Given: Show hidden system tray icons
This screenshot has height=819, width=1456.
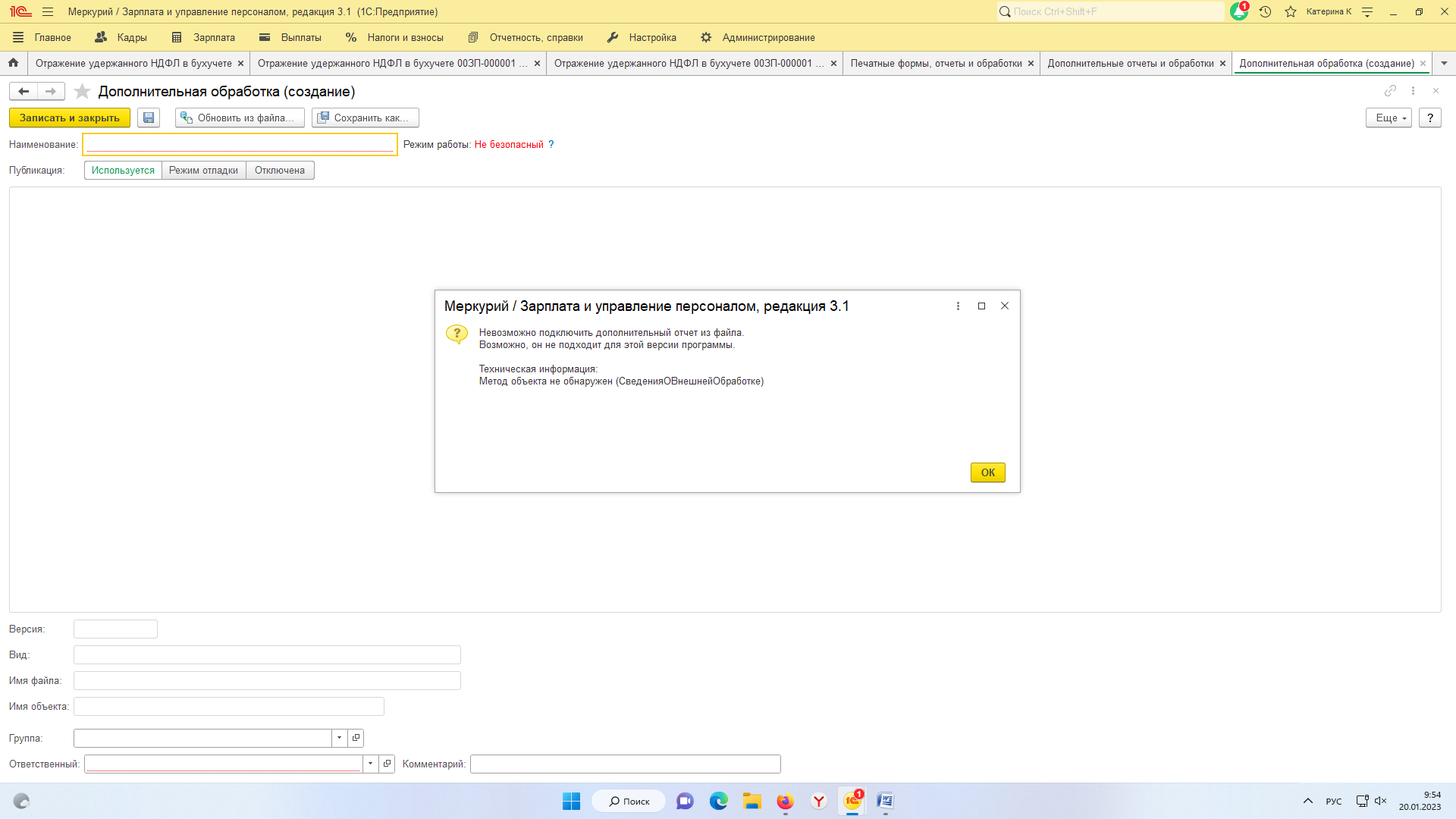Looking at the screenshot, I should [1308, 801].
